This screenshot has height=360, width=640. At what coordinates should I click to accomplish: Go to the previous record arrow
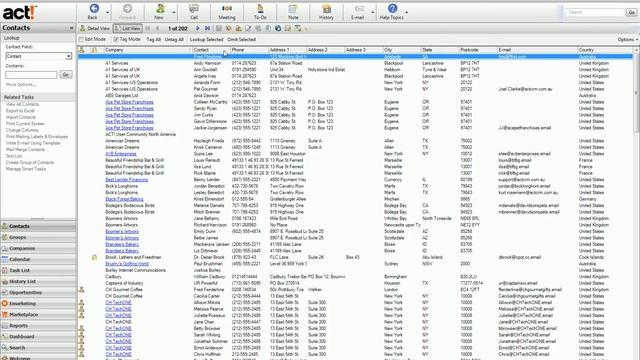(157, 28)
